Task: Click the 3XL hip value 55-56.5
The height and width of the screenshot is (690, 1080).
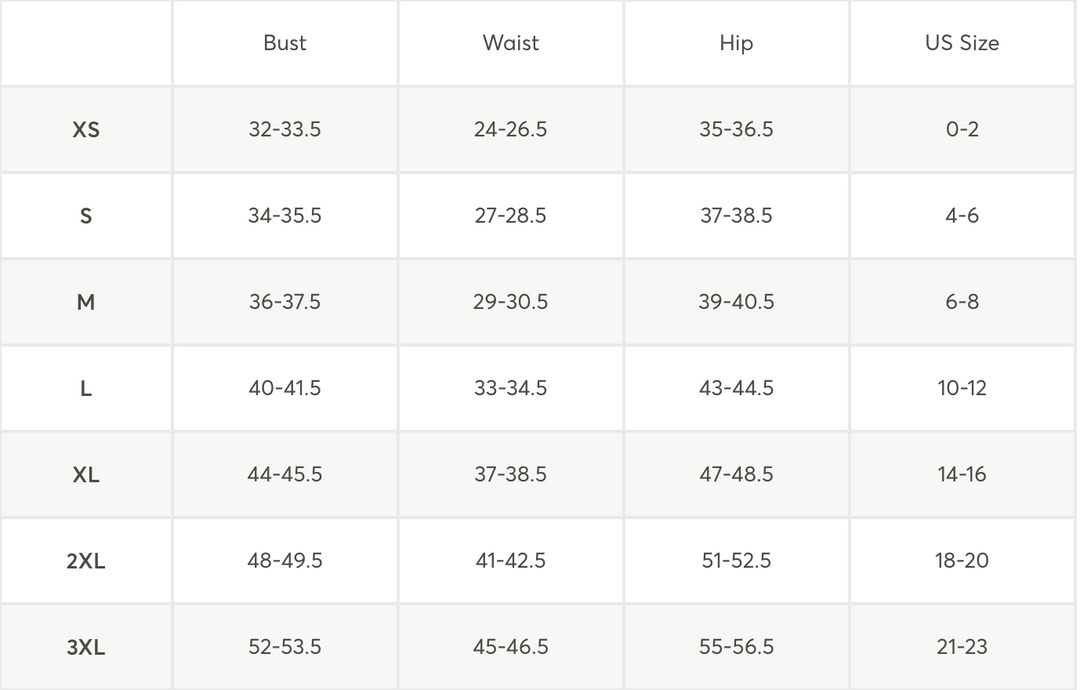Action: pyautogui.click(x=736, y=647)
